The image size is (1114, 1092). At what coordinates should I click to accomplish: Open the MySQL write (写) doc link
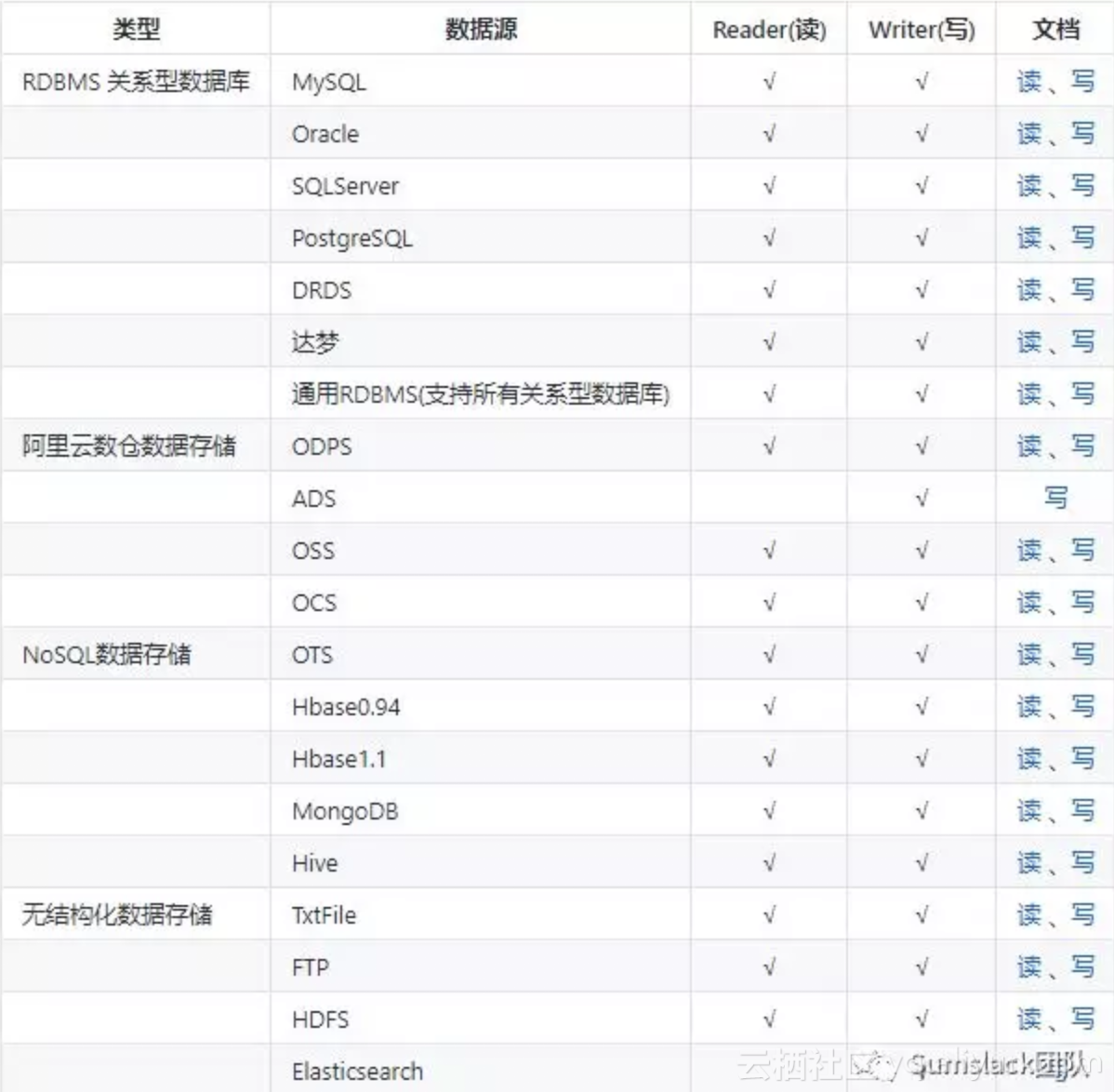point(1082,82)
